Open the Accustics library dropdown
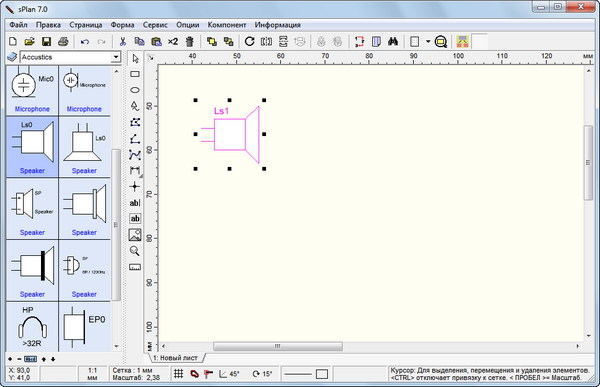The image size is (600, 387). click(x=116, y=57)
